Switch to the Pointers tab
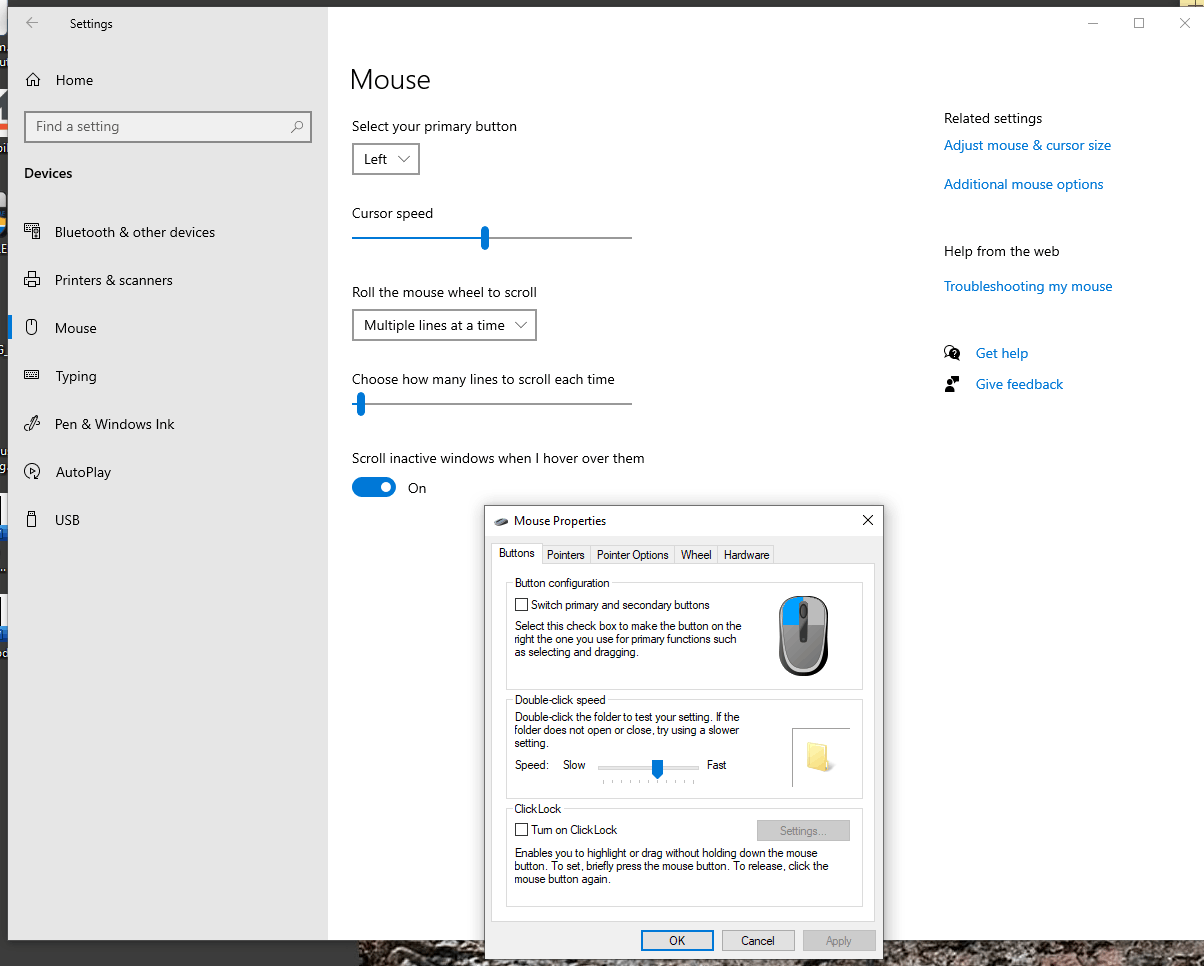 pos(566,554)
